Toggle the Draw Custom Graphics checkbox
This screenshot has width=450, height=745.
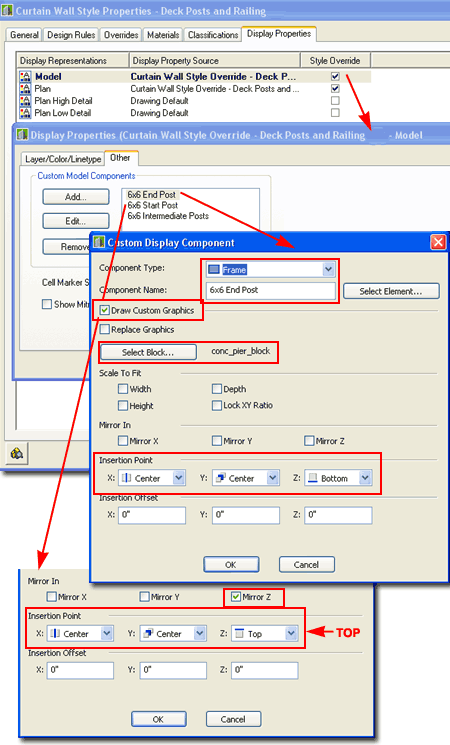(105, 310)
